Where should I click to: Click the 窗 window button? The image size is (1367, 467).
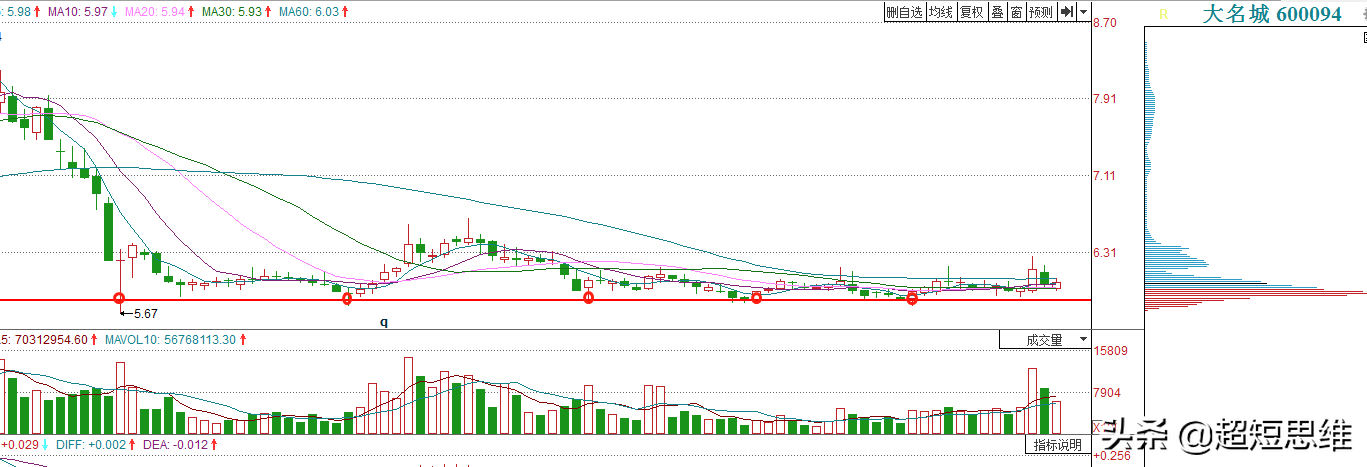(1016, 12)
